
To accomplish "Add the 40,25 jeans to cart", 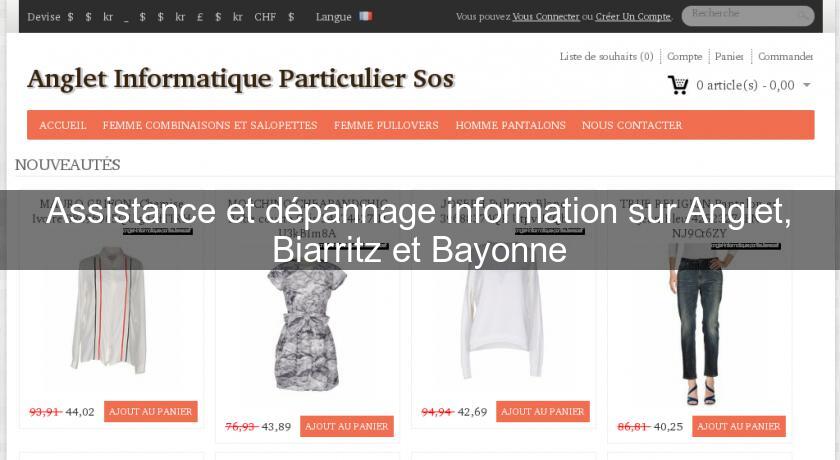I will click(x=739, y=426).
